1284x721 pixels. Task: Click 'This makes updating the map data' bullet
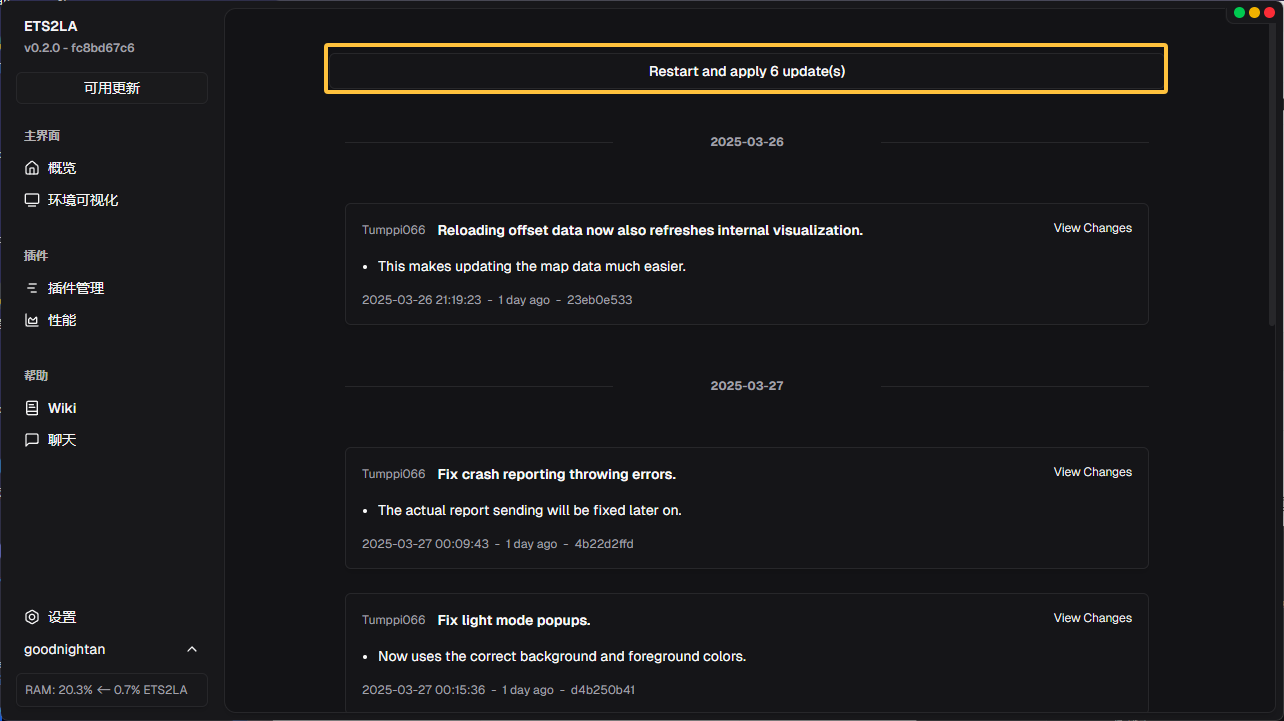coord(532,267)
